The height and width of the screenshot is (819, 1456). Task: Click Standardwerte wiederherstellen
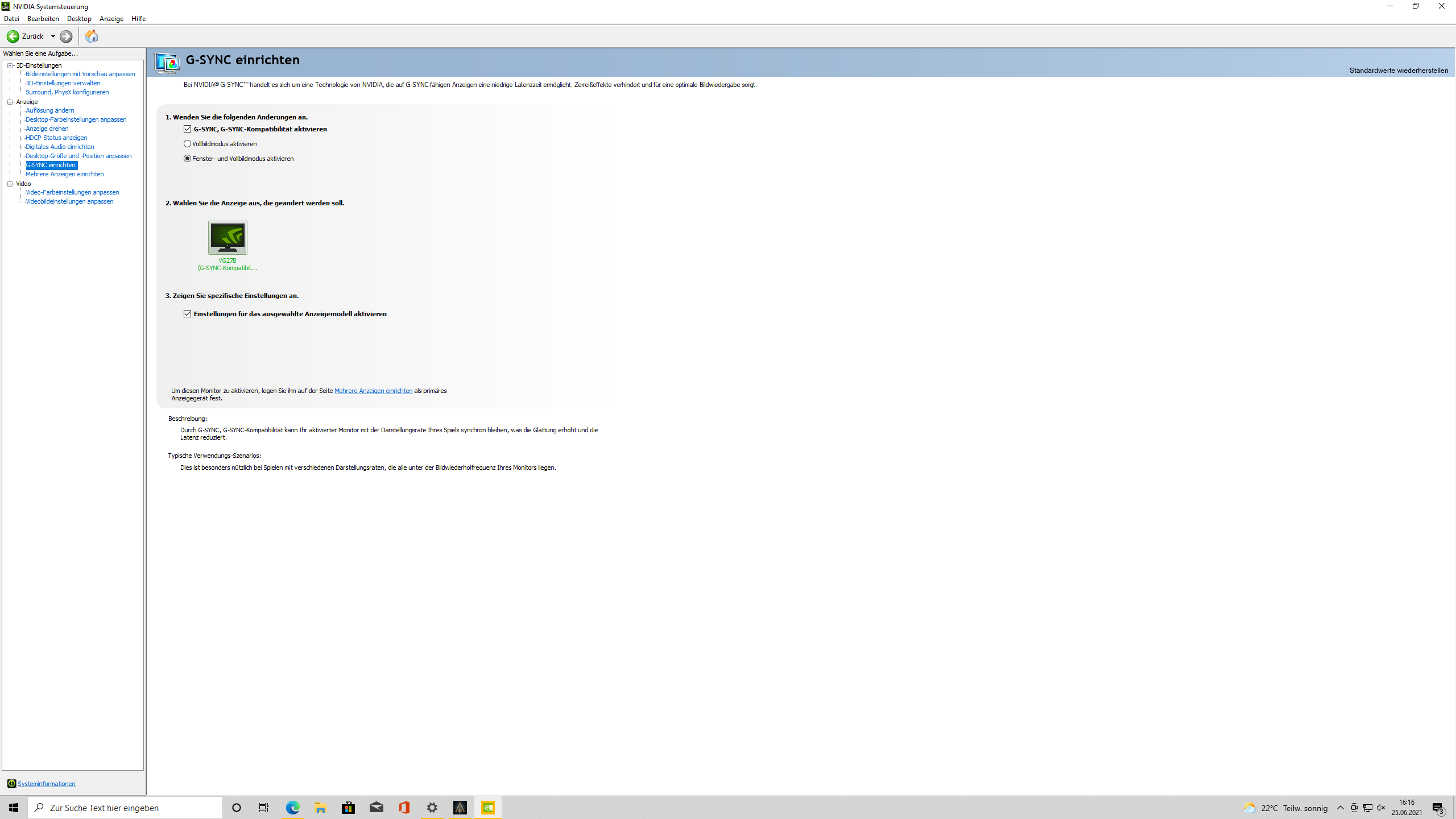1399,71
